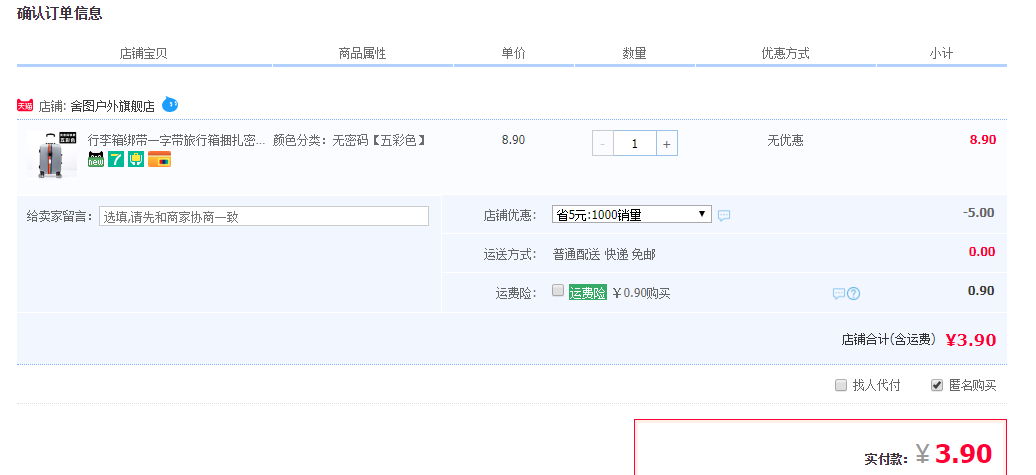
Task: Enable the 找人代付 checkbox
Action: click(x=840, y=385)
